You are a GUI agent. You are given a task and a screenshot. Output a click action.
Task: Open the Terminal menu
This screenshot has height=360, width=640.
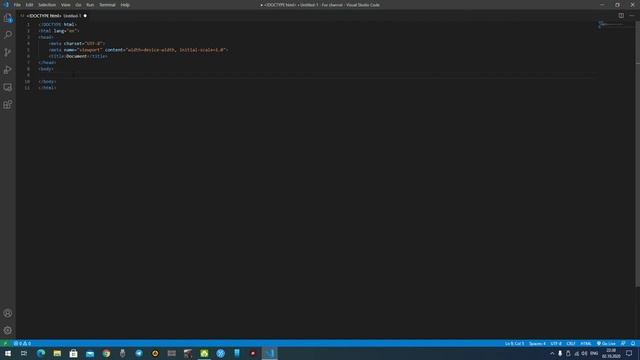[107, 5]
